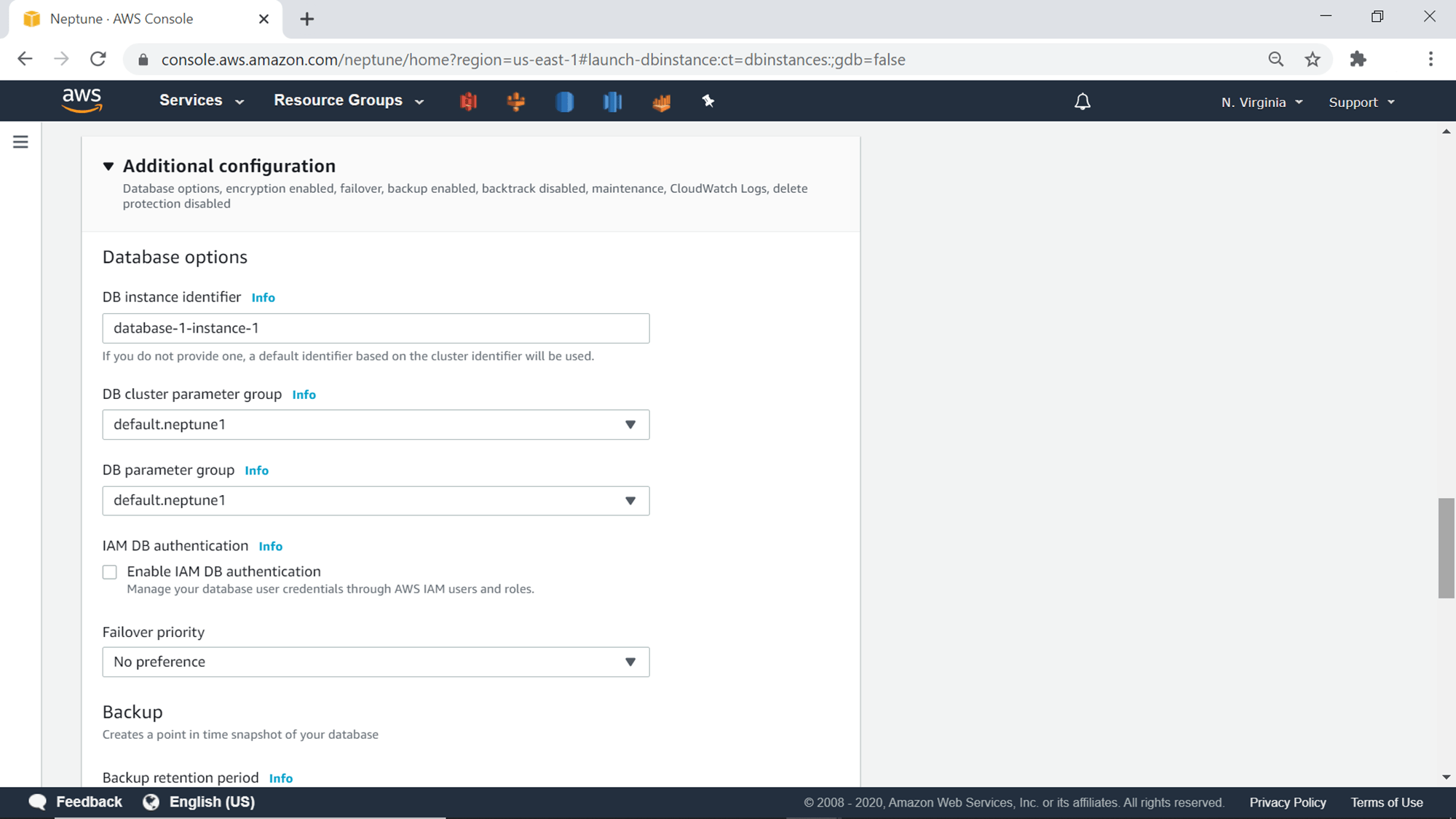The width and height of the screenshot is (1456, 819).
Task: Click the pin icon to edit shortcuts
Action: pyautogui.click(x=708, y=101)
